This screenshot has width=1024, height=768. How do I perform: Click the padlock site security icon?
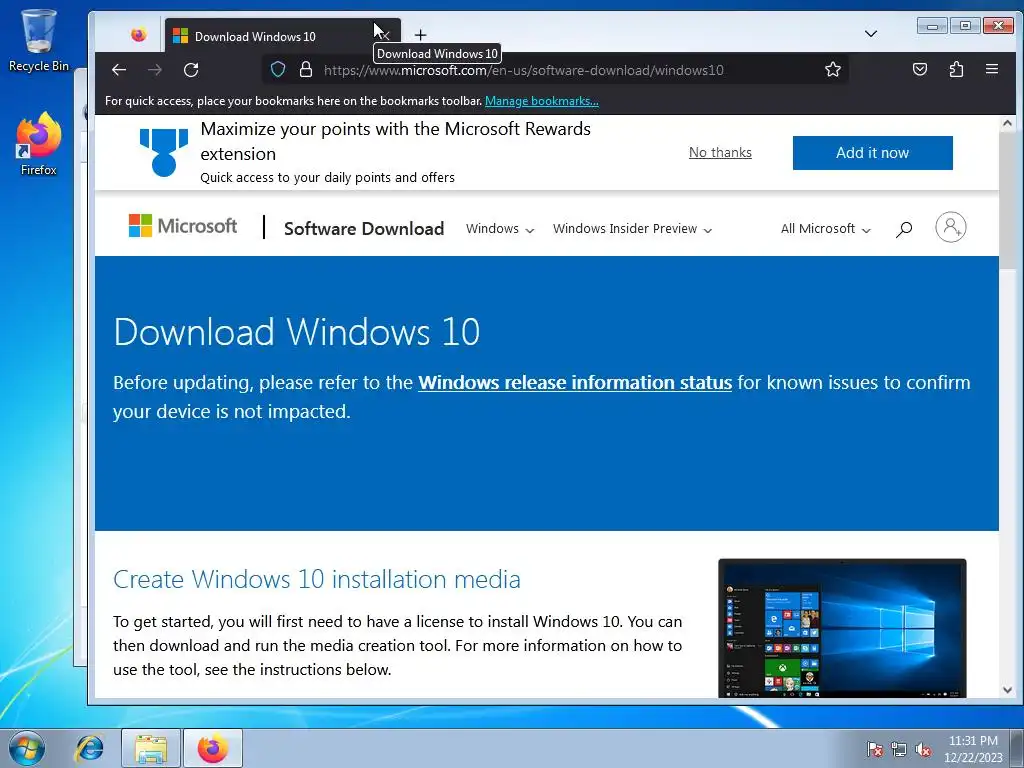pyautogui.click(x=306, y=70)
